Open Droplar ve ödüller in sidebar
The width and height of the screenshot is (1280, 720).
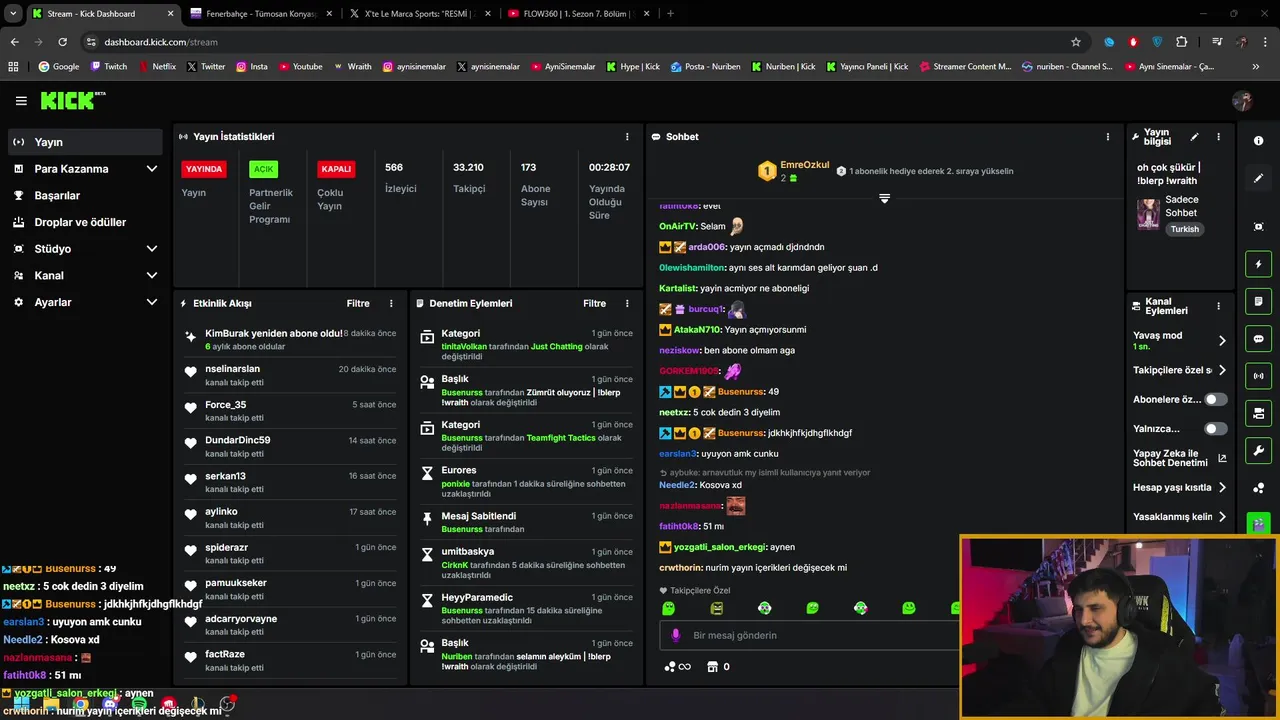(x=84, y=222)
